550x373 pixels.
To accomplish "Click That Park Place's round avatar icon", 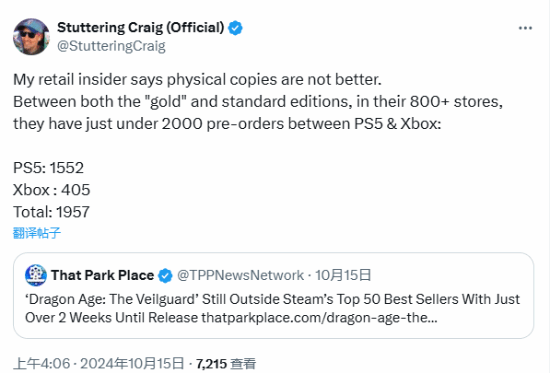I will (36, 275).
